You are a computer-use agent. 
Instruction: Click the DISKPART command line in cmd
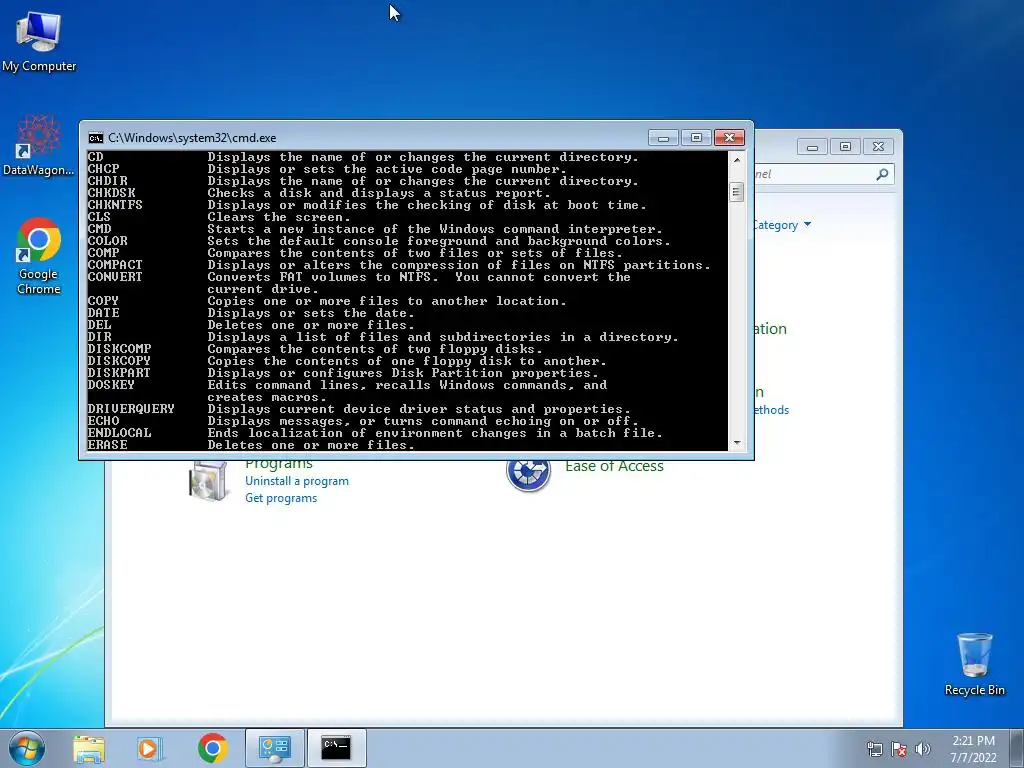(x=344, y=373)
